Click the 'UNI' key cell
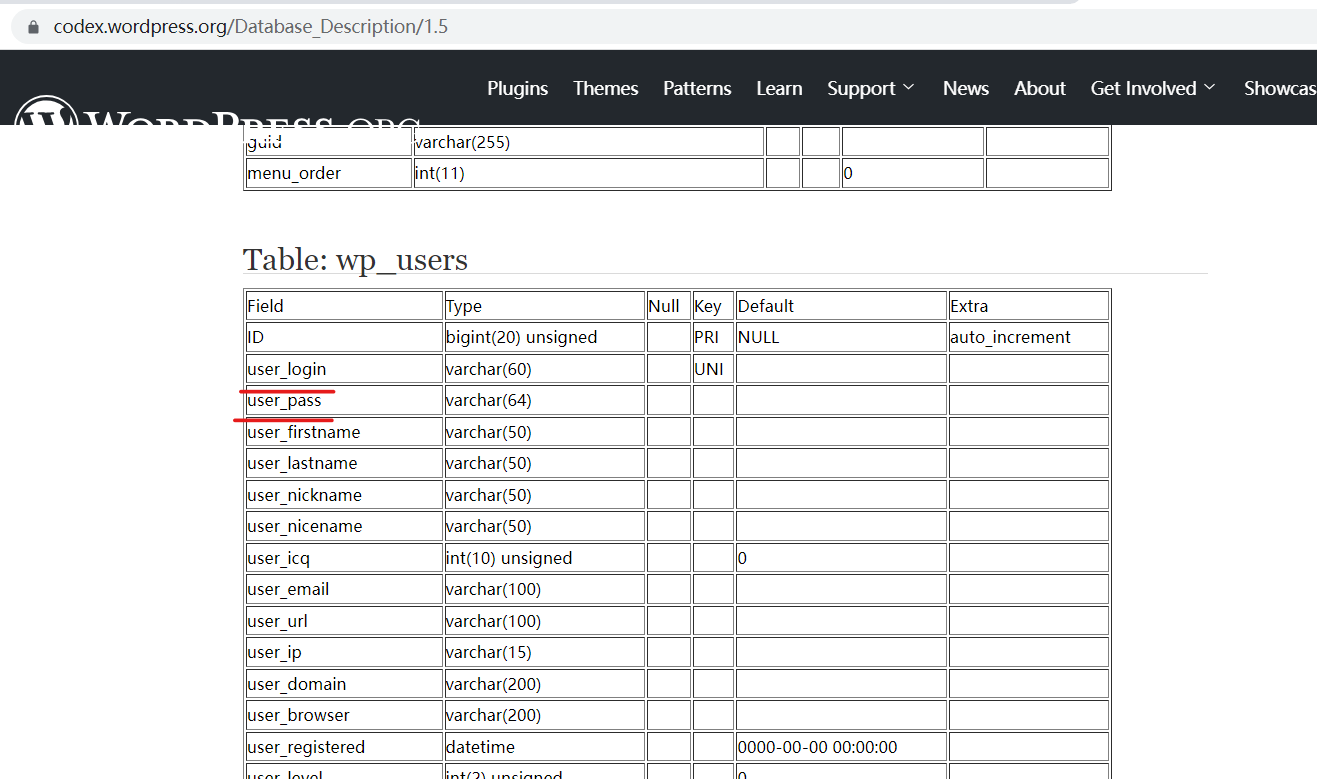The width and height of the screenshot is (1317, 780). point(713,369)
